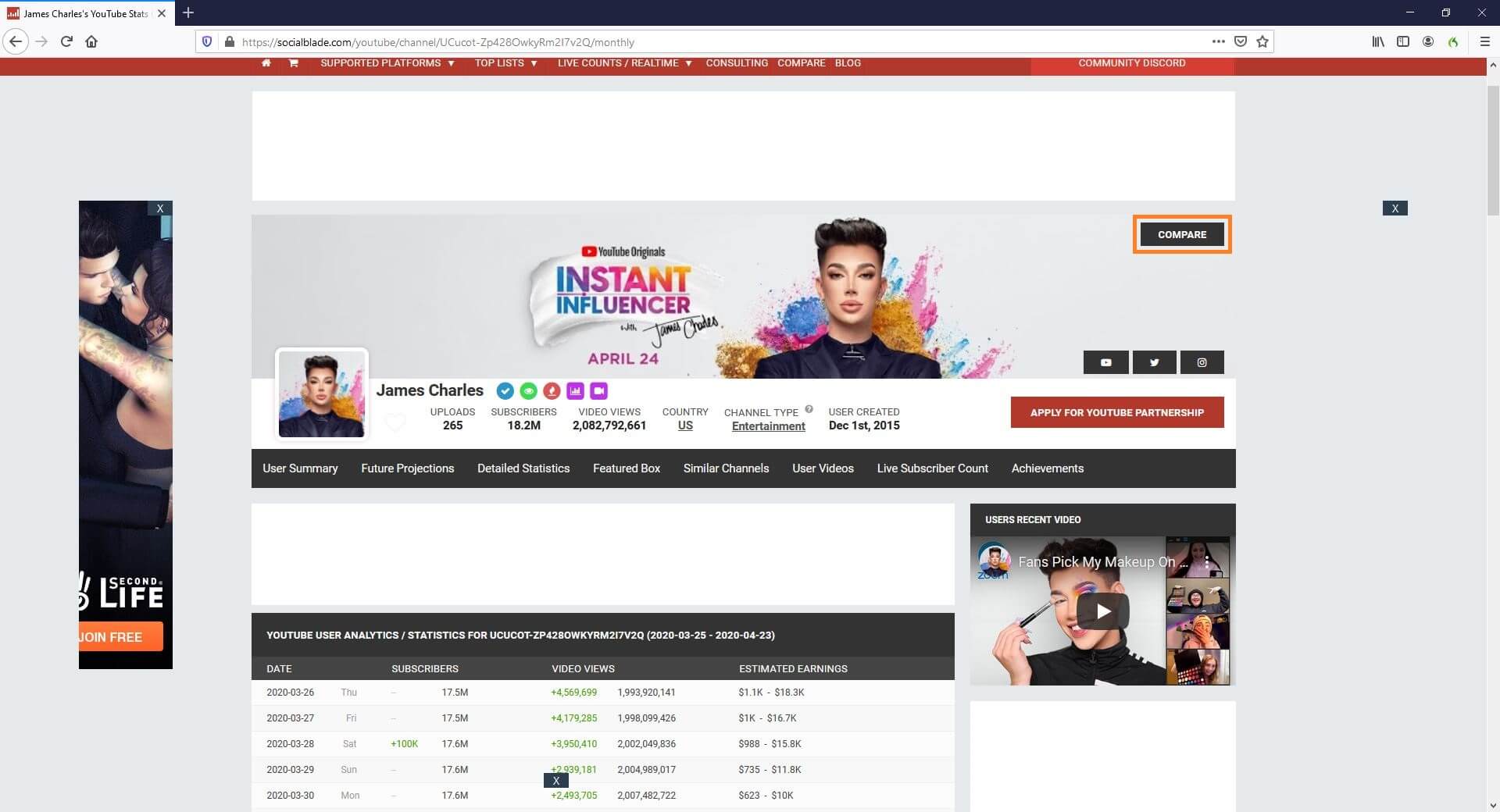1500x812 pixels.
Task: Open the Blog menu item
Action: 848,63
